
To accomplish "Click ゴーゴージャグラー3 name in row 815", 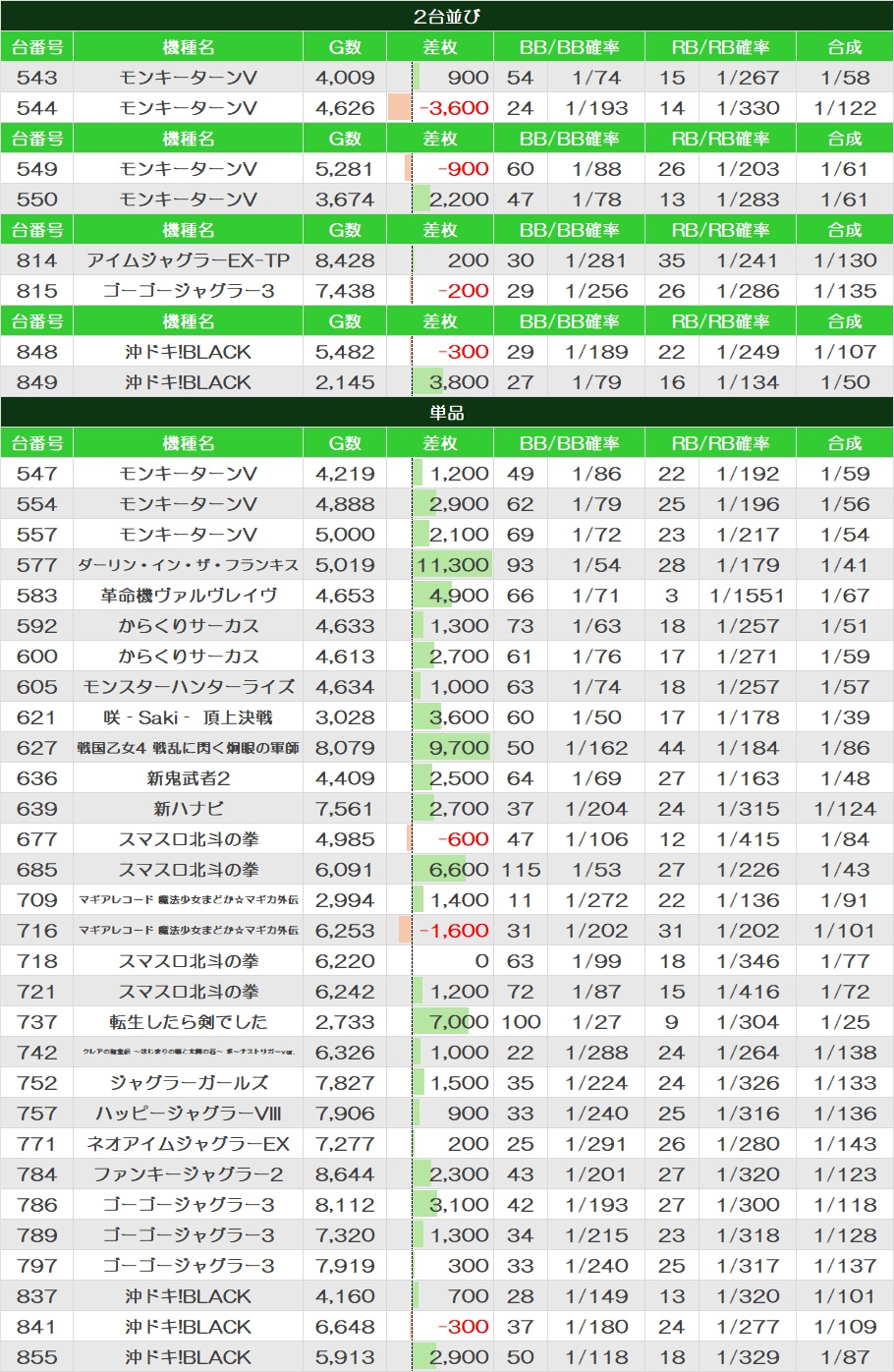I will pos(188,291).
